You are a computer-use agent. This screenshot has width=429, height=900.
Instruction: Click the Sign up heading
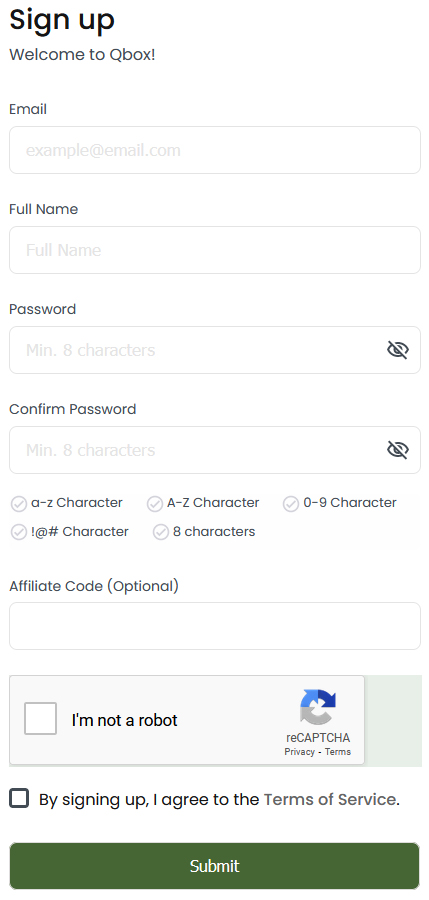click(62, 20)
